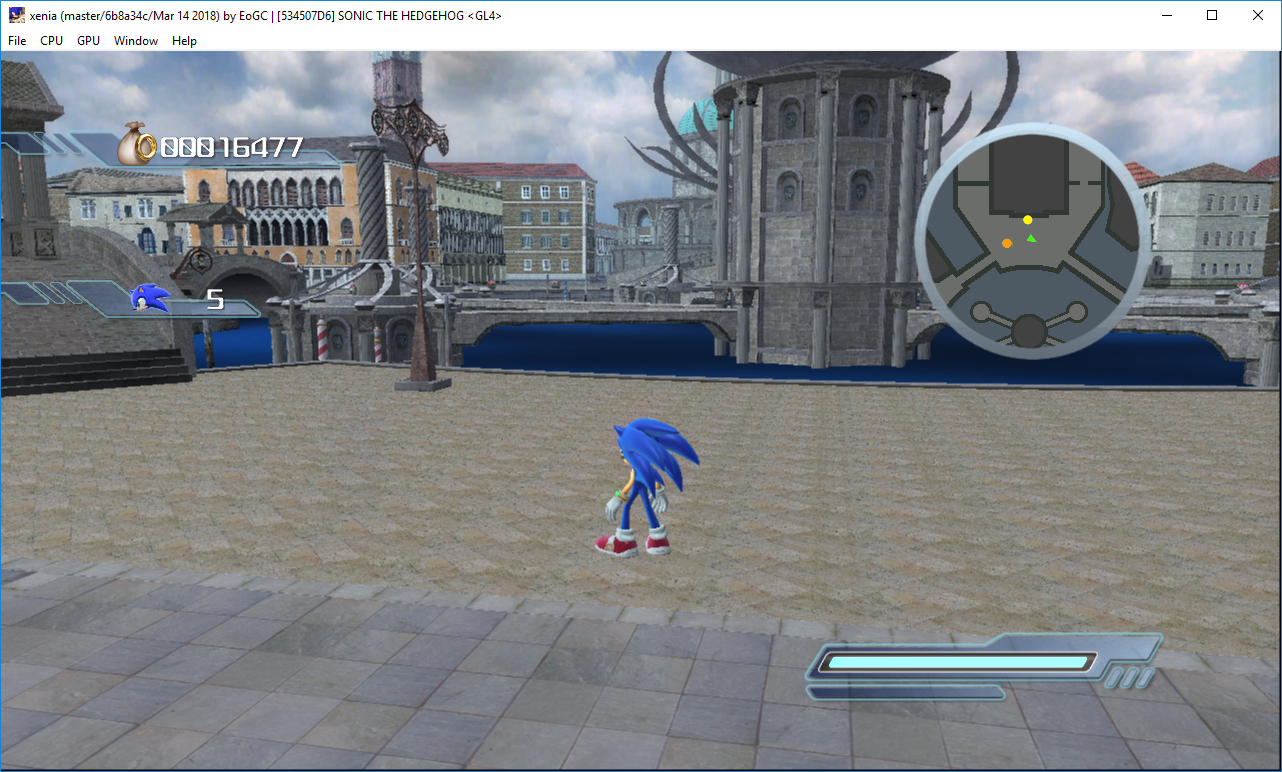Viewport: 1282px width, 772px height.
Task: Open the GPU menu
Action: [x=88, y=41]
